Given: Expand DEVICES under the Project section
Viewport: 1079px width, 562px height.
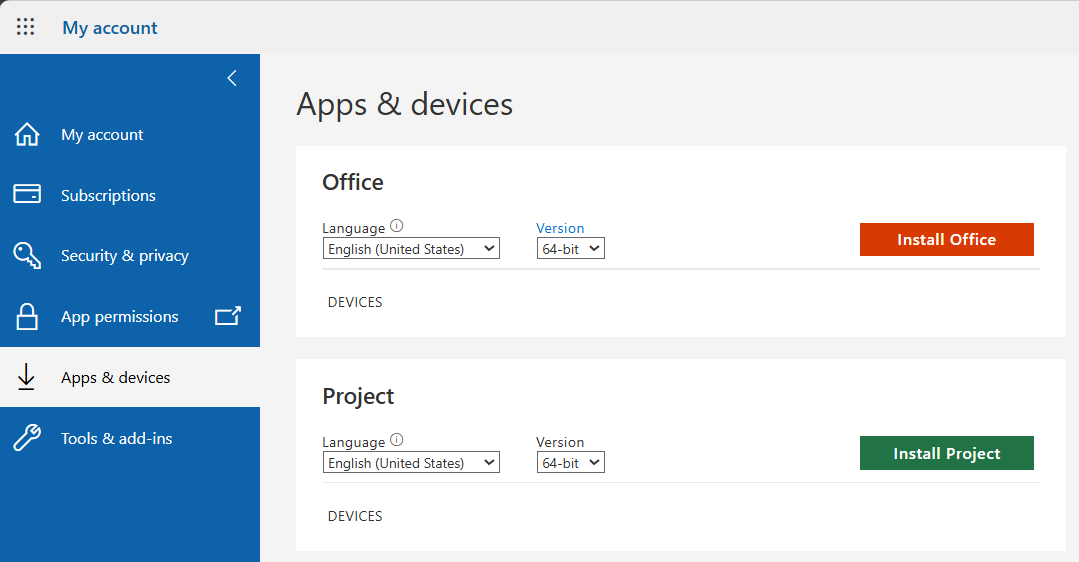Looking at the screenshot, I should [355, 516].
